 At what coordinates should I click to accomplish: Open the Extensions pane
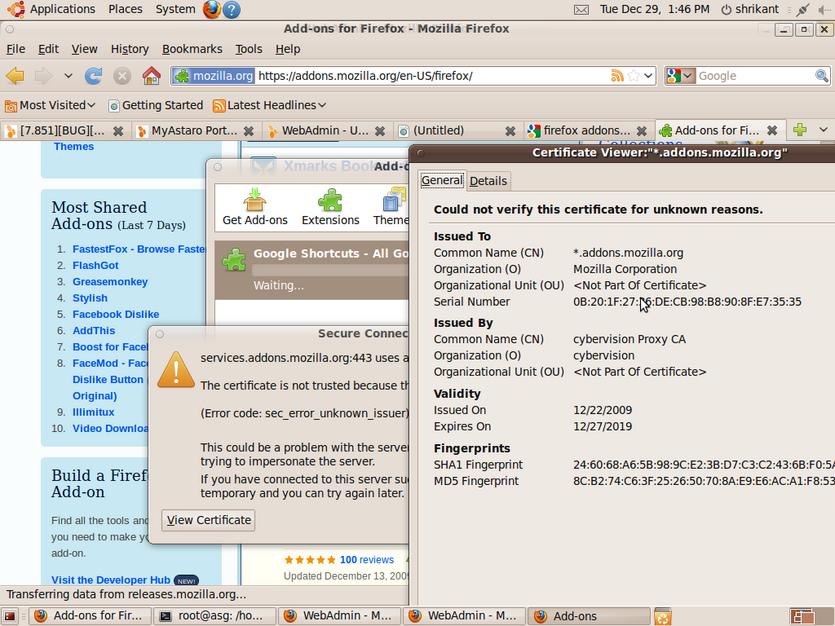[x=330, y=207]
